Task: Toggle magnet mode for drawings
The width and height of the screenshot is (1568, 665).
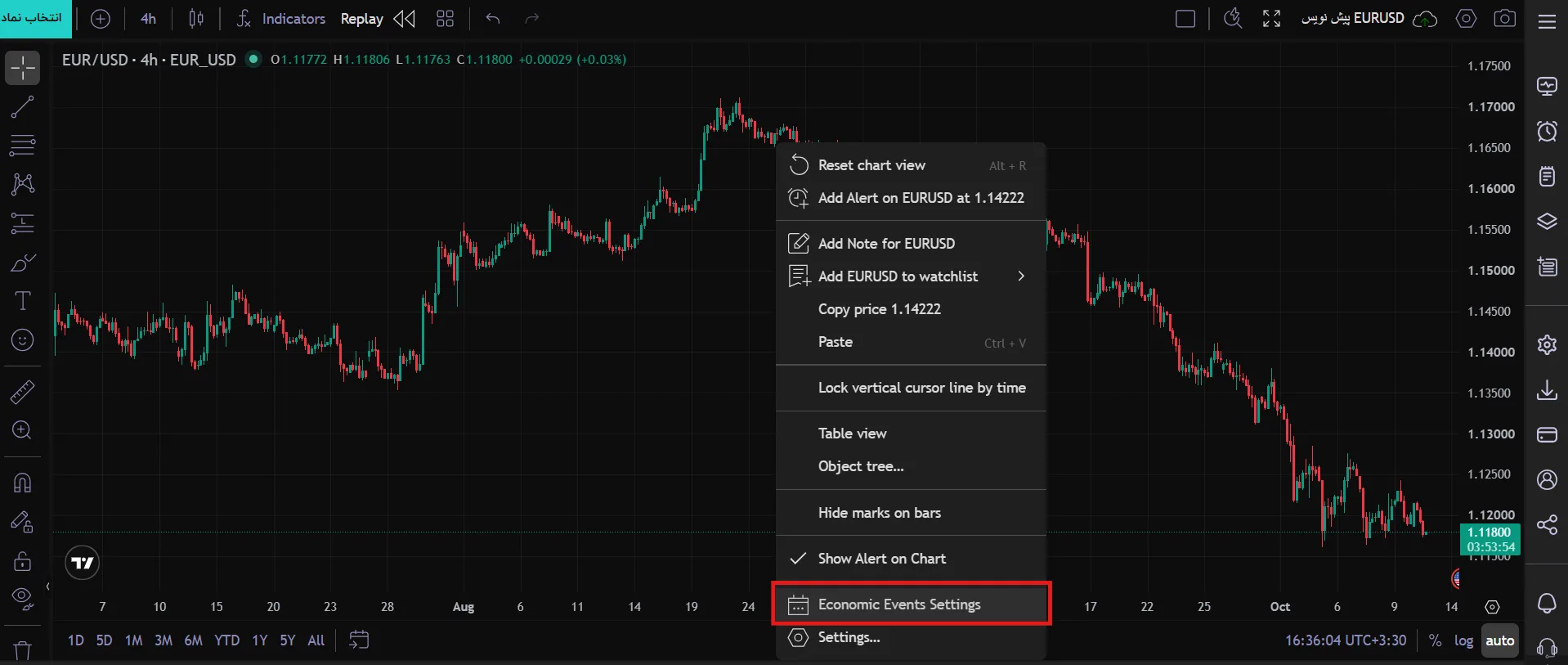Action: tap(23, 483)
